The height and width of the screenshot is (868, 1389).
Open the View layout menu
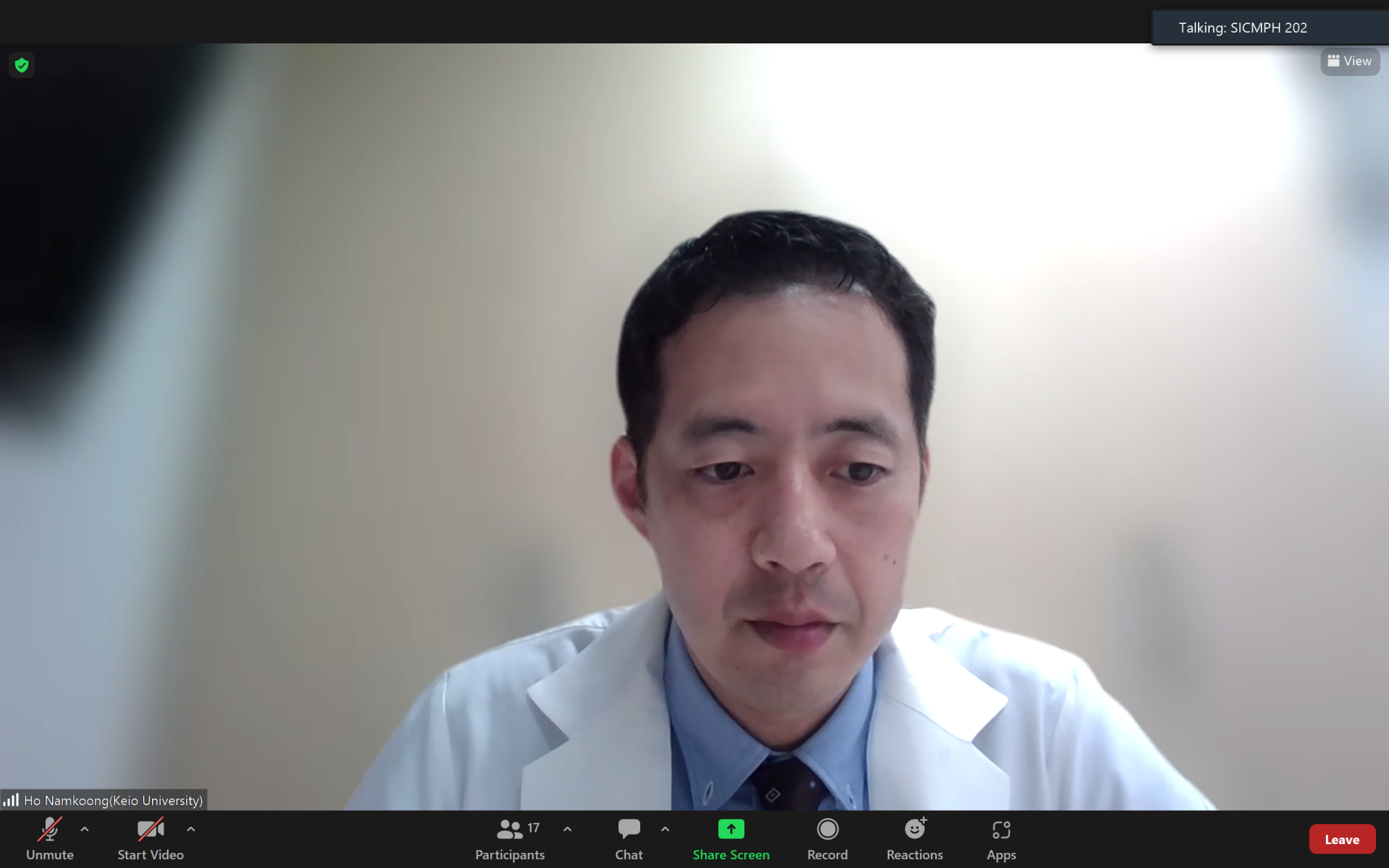[x=1350, y=61]
